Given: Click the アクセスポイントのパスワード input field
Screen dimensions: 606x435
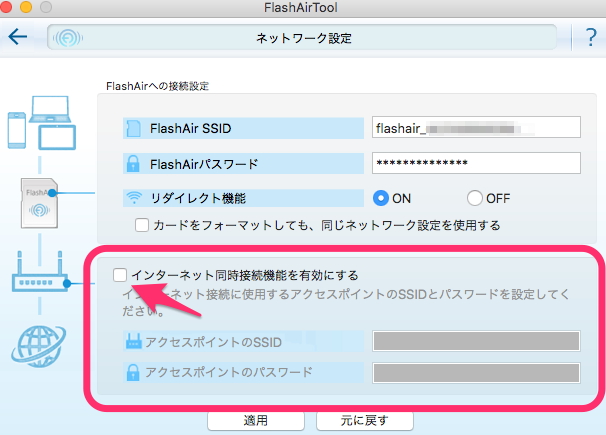Looking at the screenshot, I should [476, 373].
